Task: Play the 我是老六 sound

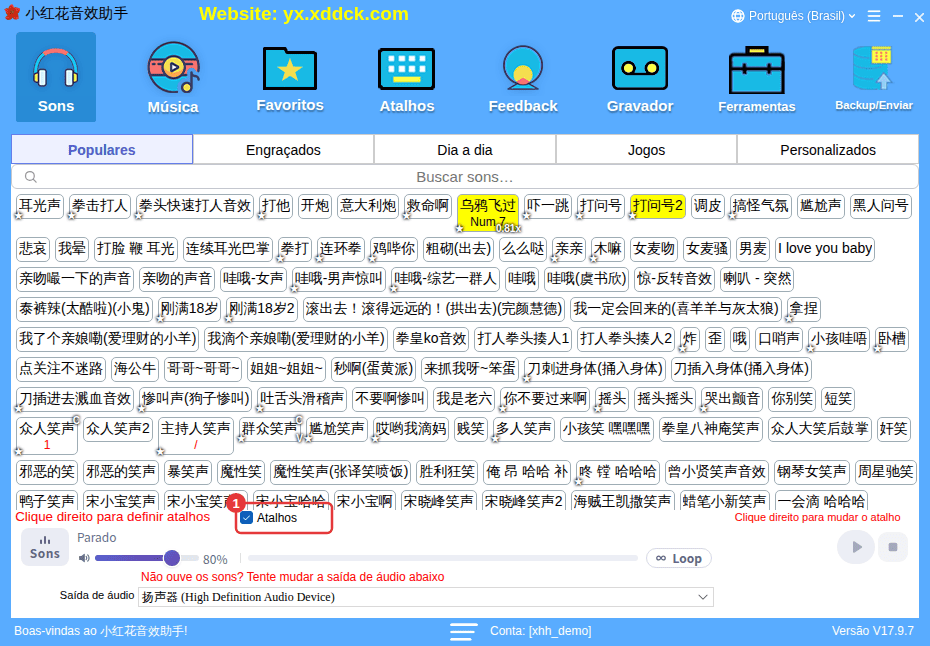Action: (x=464, y=399)
